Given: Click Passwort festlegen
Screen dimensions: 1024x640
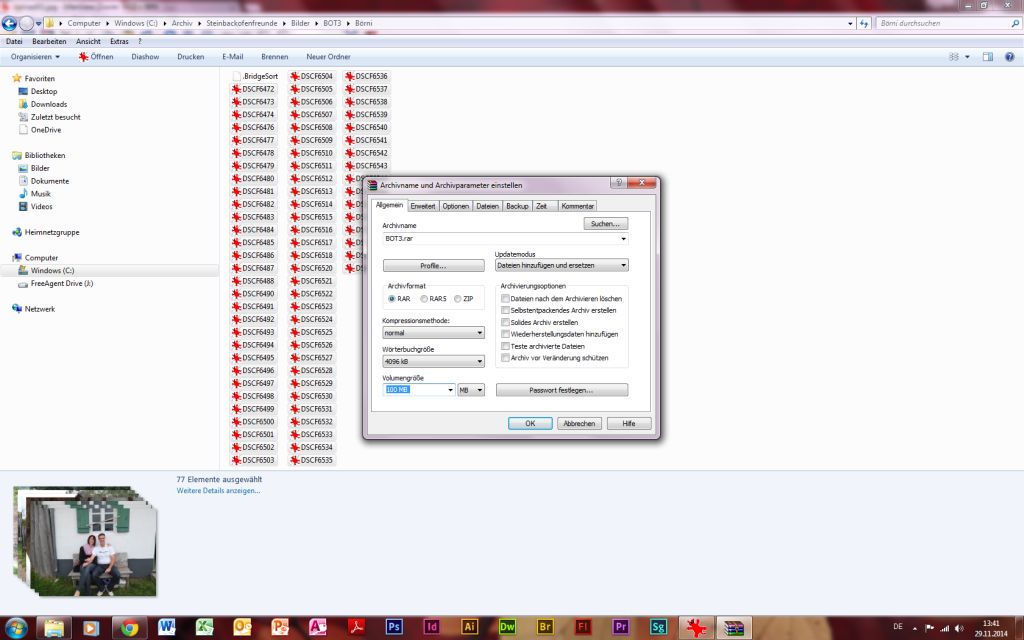Looking at the screenshot, I should 560,389.
